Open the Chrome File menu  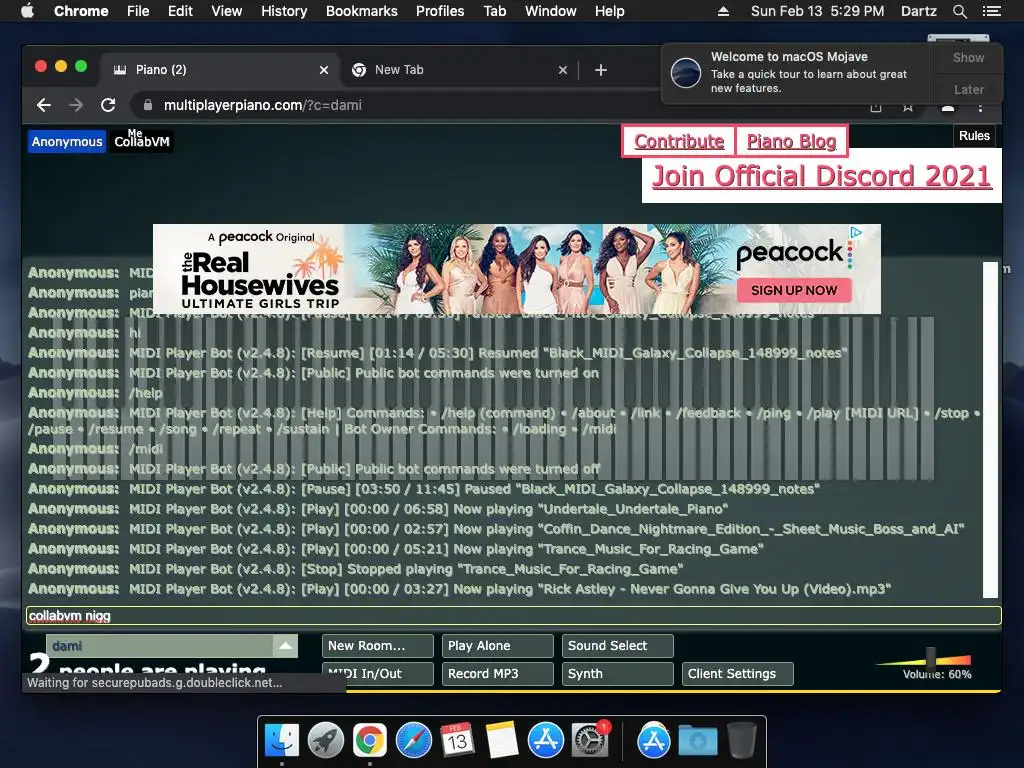pyautogui.click(x=138, y=11)
